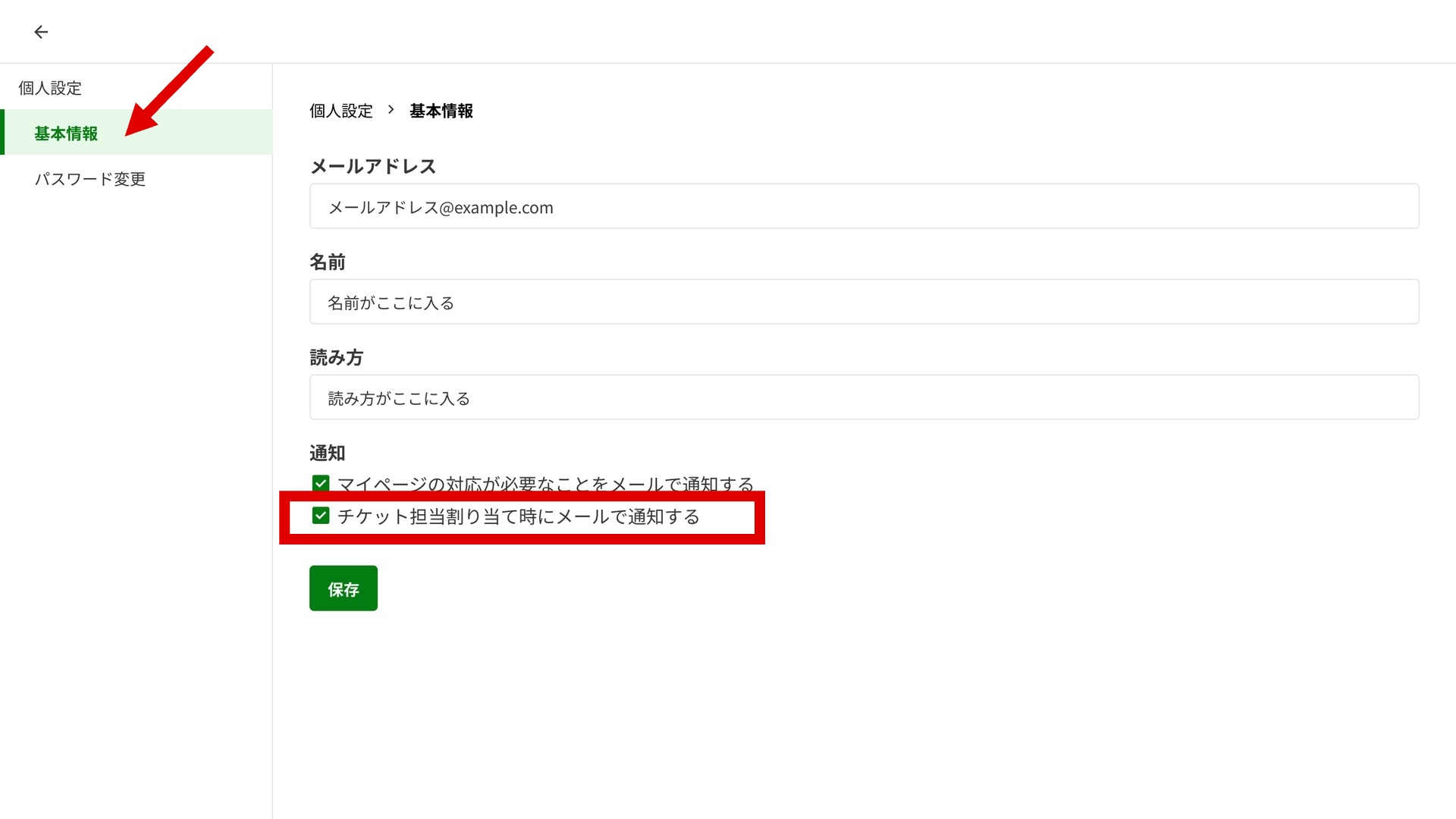
Task: Click the 通知 section heading
Action: (x=328, y=453)
